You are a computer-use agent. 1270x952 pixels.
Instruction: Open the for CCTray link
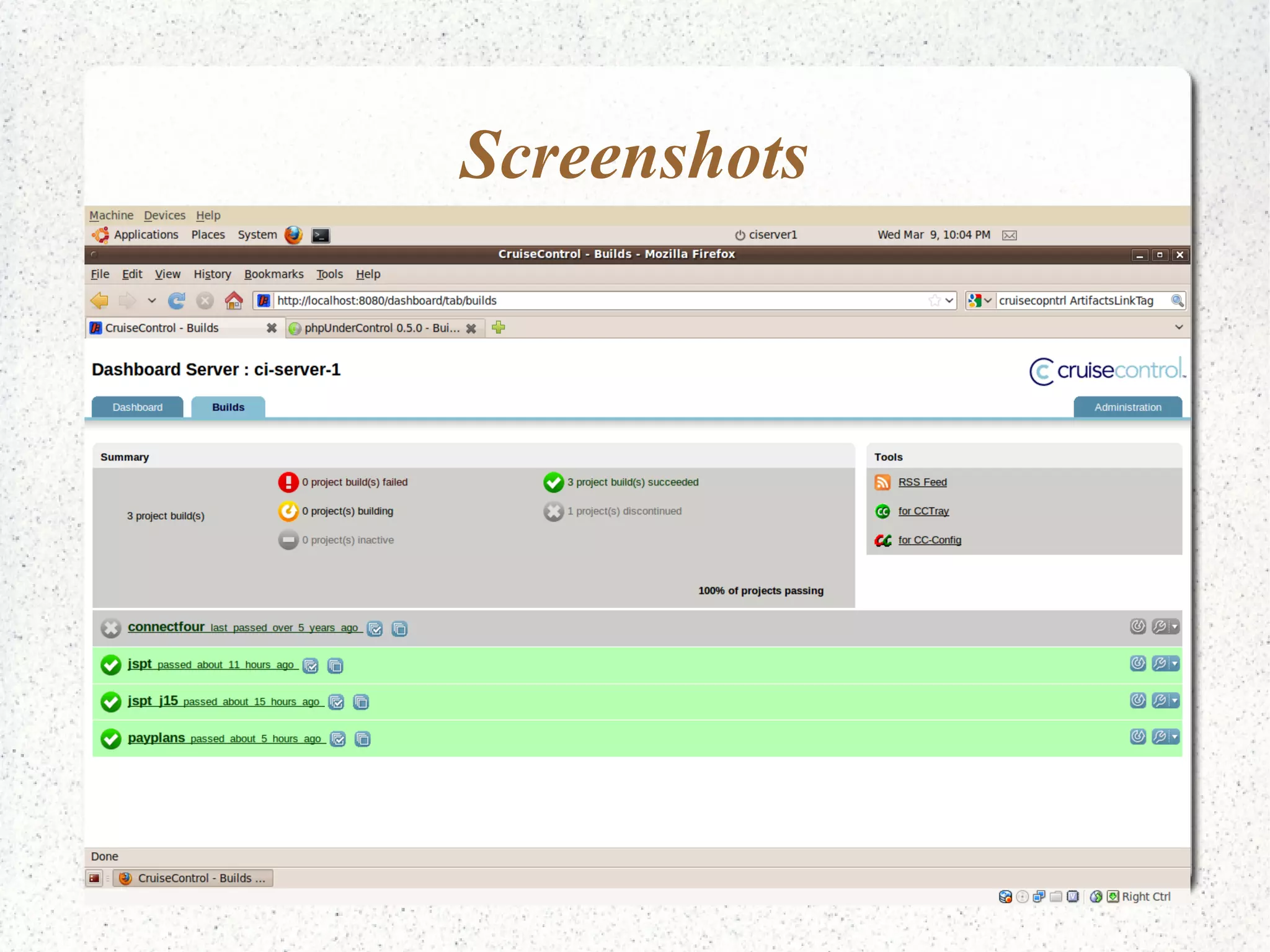click(923, 512)
